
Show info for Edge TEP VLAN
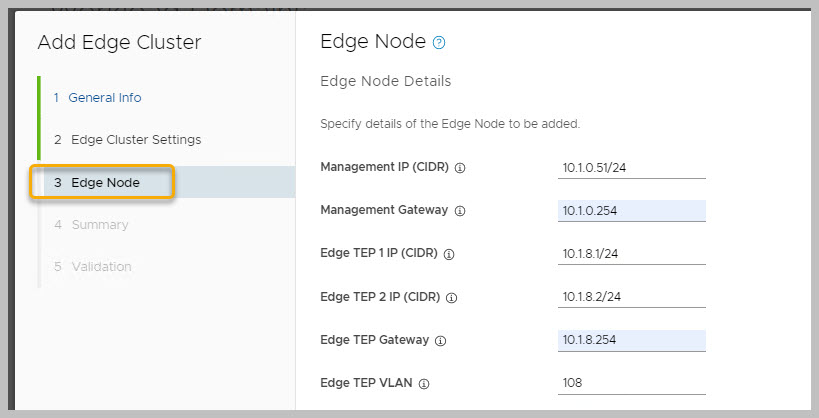coord(424,383)
